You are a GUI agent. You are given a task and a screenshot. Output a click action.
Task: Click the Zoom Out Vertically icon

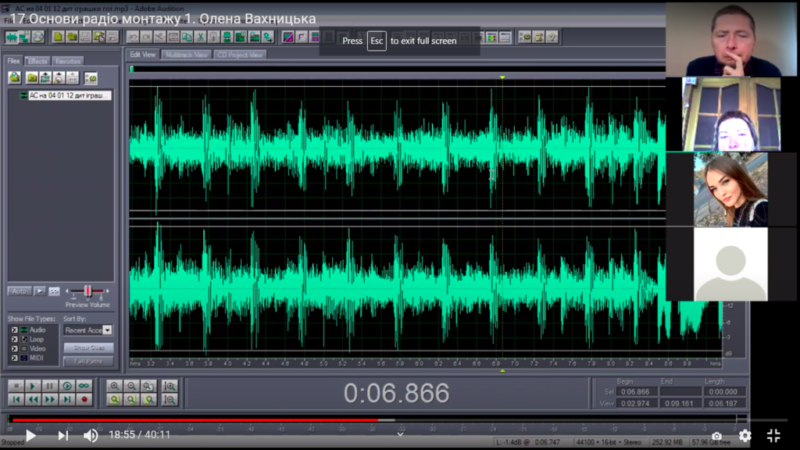click(x=169, y=399)
